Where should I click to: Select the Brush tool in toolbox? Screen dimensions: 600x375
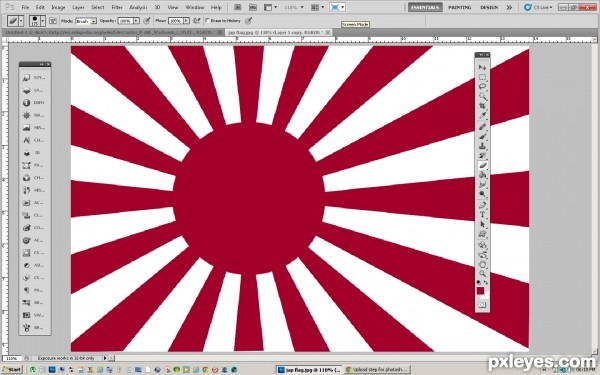pos(482,136)
